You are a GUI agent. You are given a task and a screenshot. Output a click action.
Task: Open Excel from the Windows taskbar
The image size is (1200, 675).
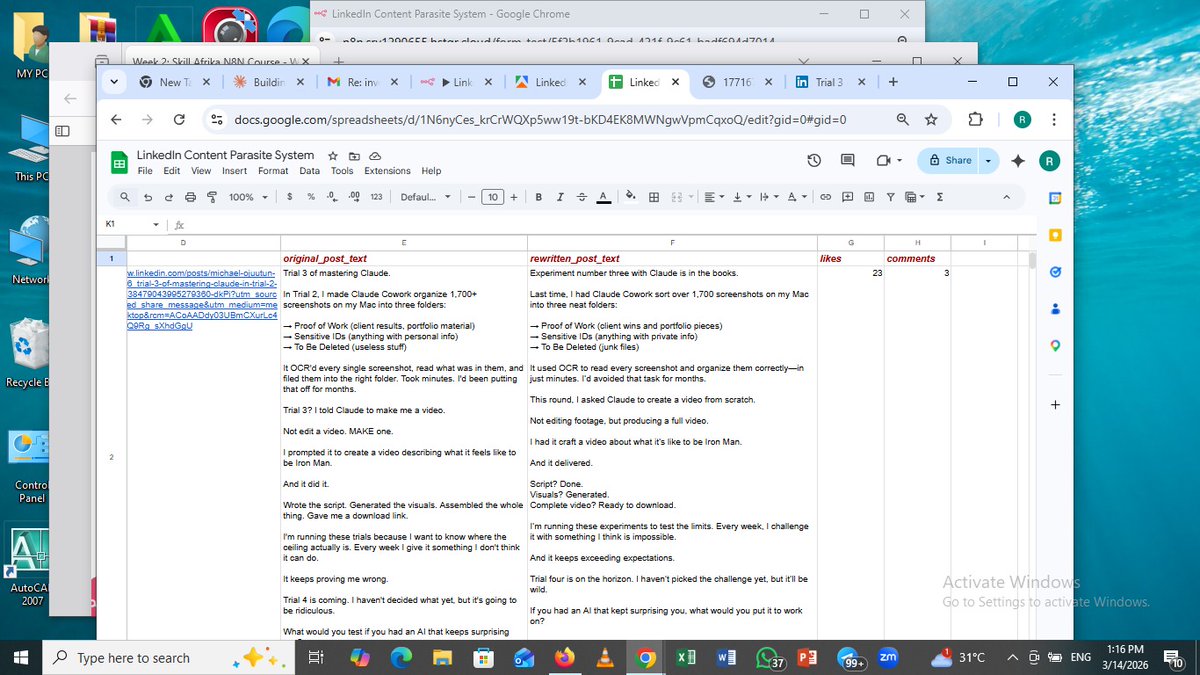pos(686,657)
